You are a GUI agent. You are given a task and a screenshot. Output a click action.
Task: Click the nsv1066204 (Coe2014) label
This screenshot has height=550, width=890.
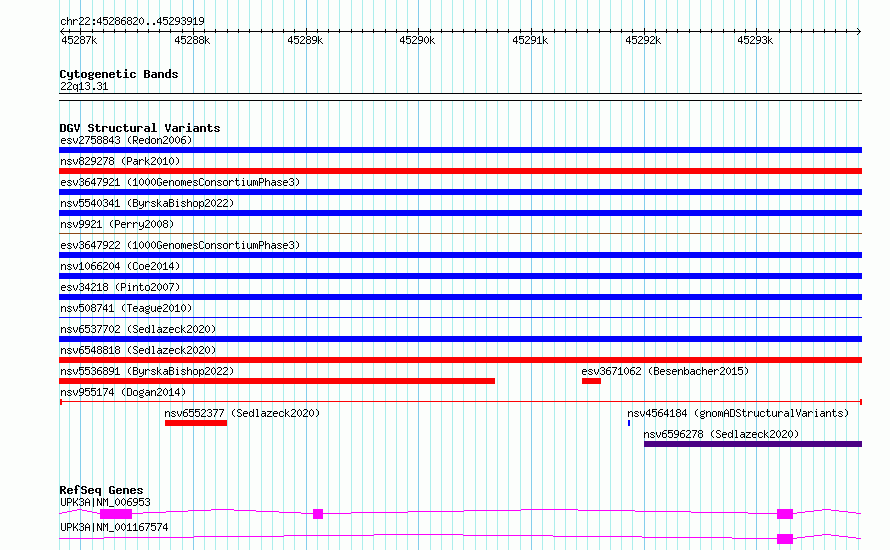tap(120, 266)
